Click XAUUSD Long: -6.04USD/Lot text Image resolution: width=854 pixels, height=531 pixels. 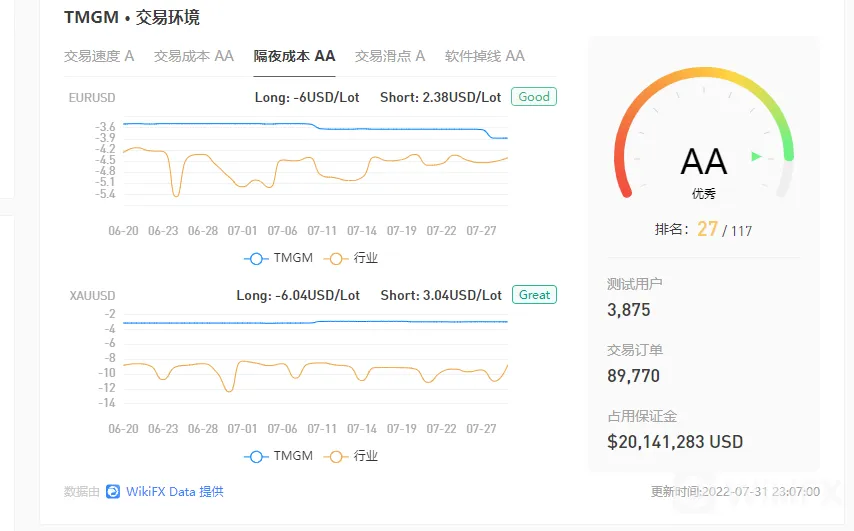tap(298, 296)
